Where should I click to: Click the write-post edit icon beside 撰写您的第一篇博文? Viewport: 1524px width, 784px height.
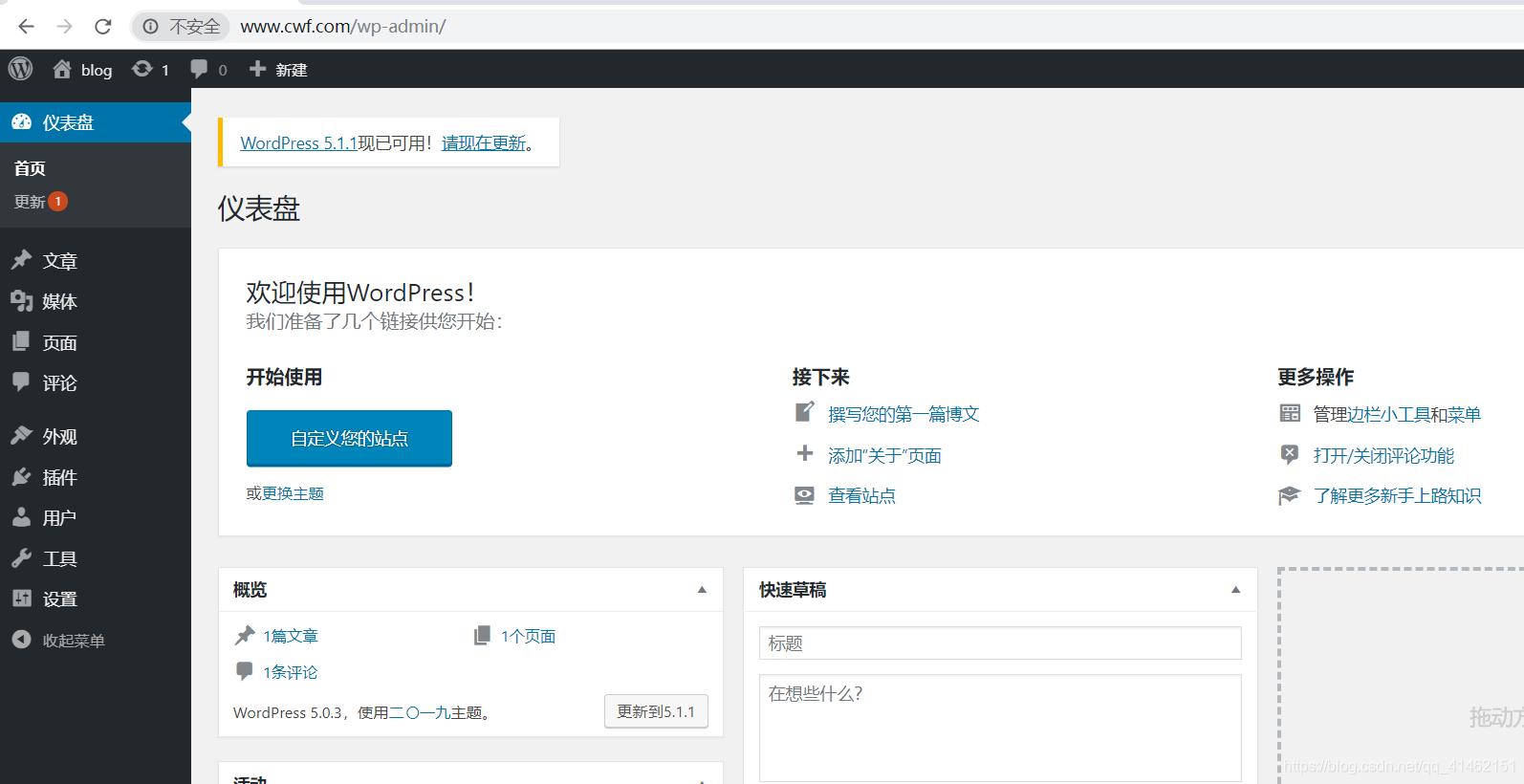click(805, 412)
